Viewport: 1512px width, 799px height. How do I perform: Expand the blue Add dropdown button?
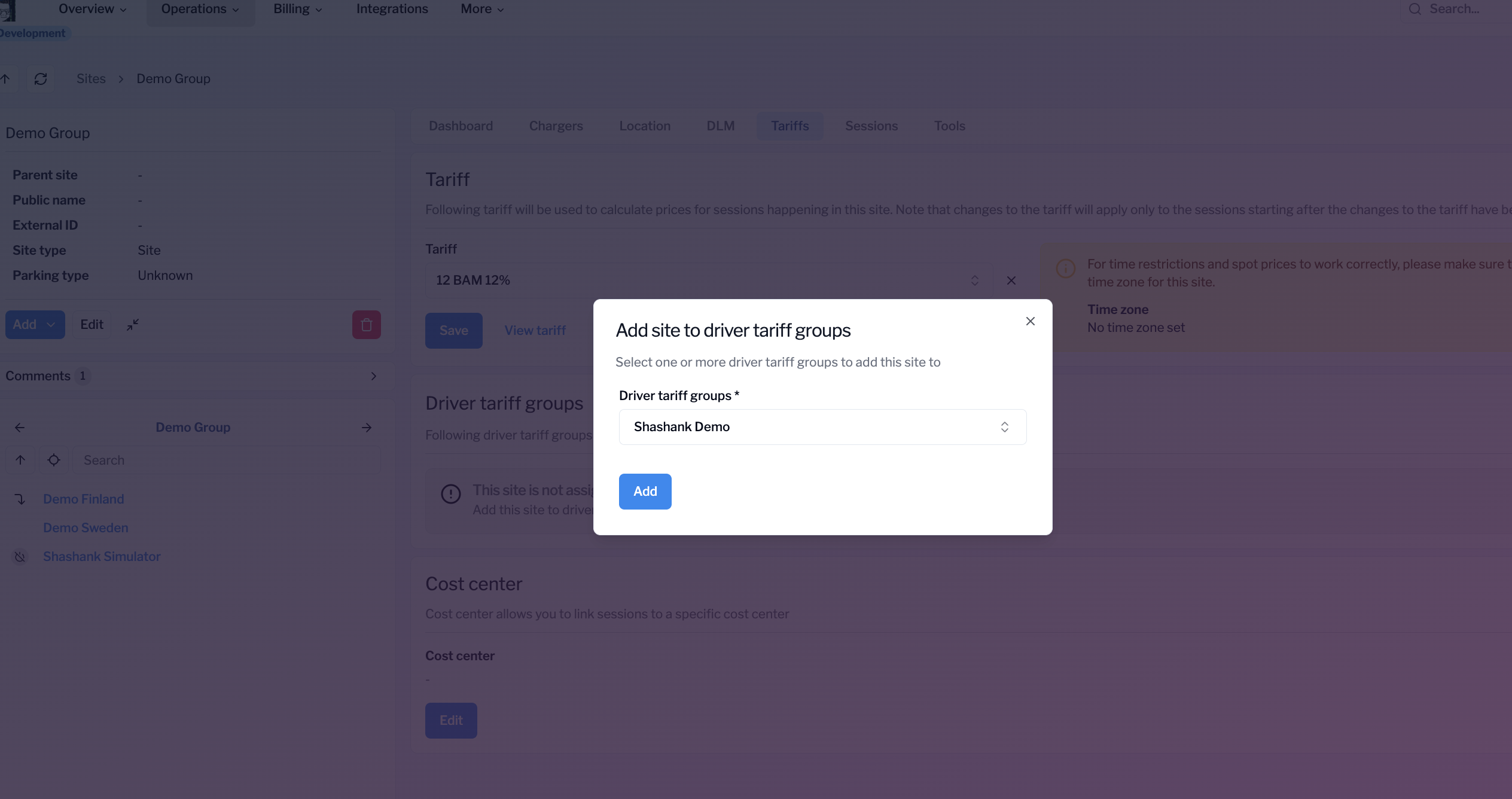coord(35,325)
